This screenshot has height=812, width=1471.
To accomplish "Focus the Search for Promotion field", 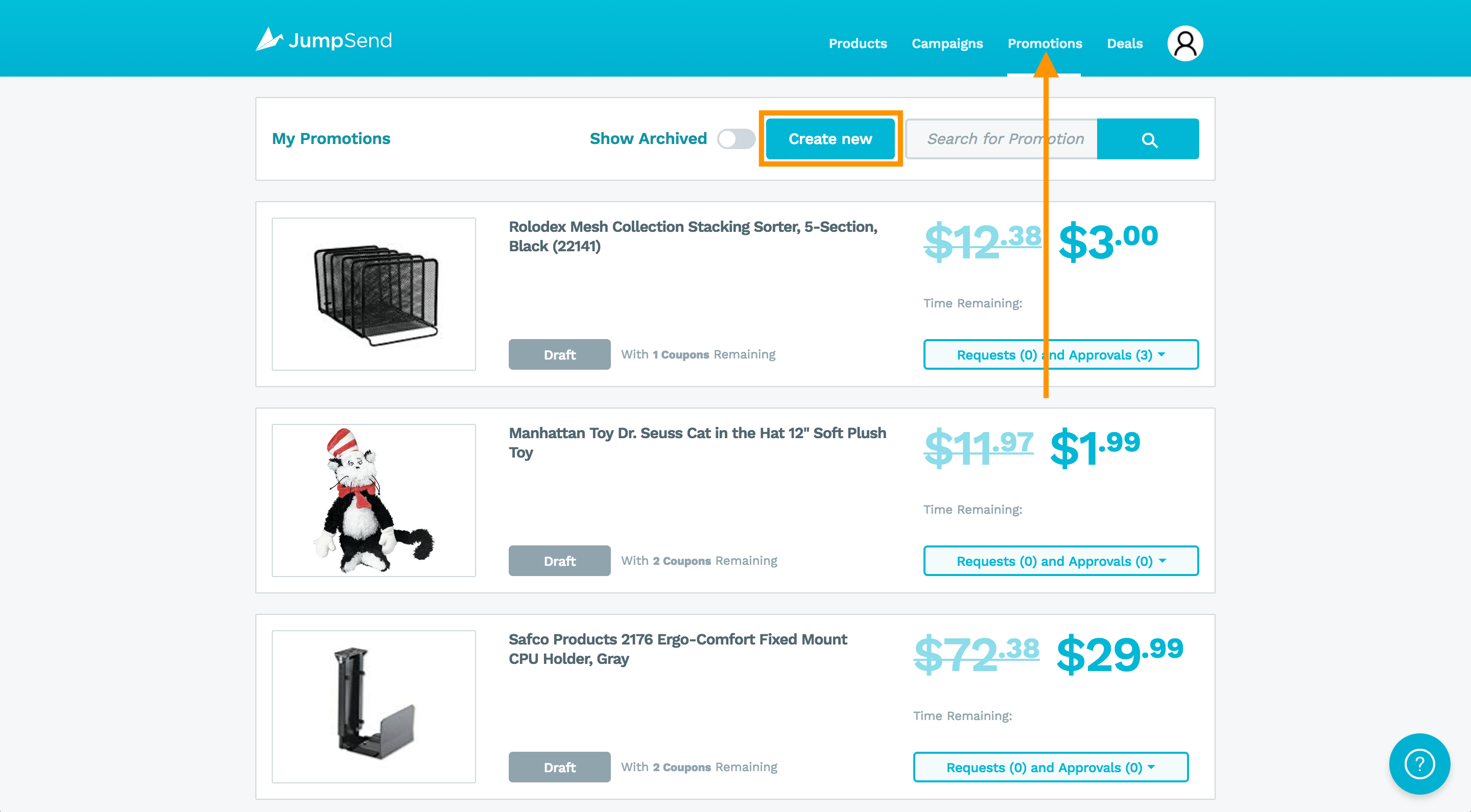I will tap(1002, 139).
